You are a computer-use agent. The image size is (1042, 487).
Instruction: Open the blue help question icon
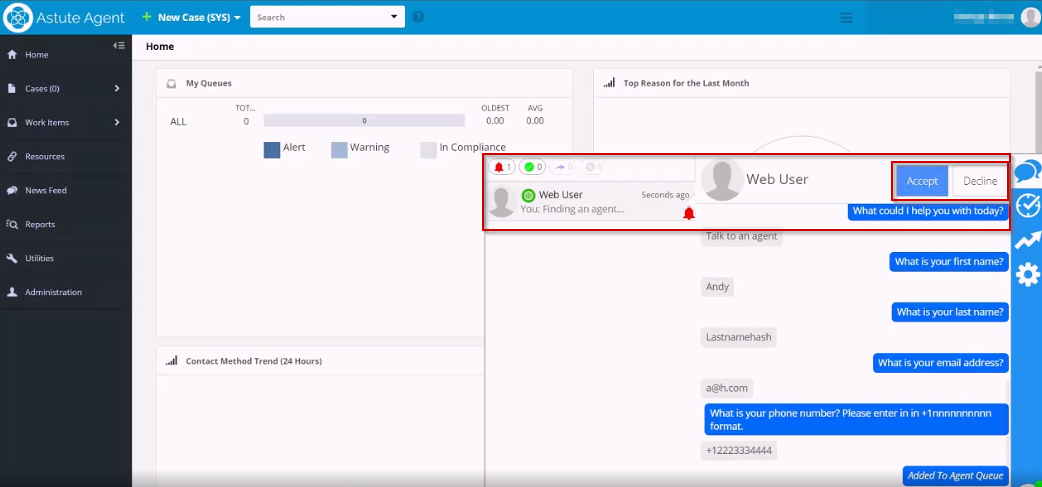point(418,17)
